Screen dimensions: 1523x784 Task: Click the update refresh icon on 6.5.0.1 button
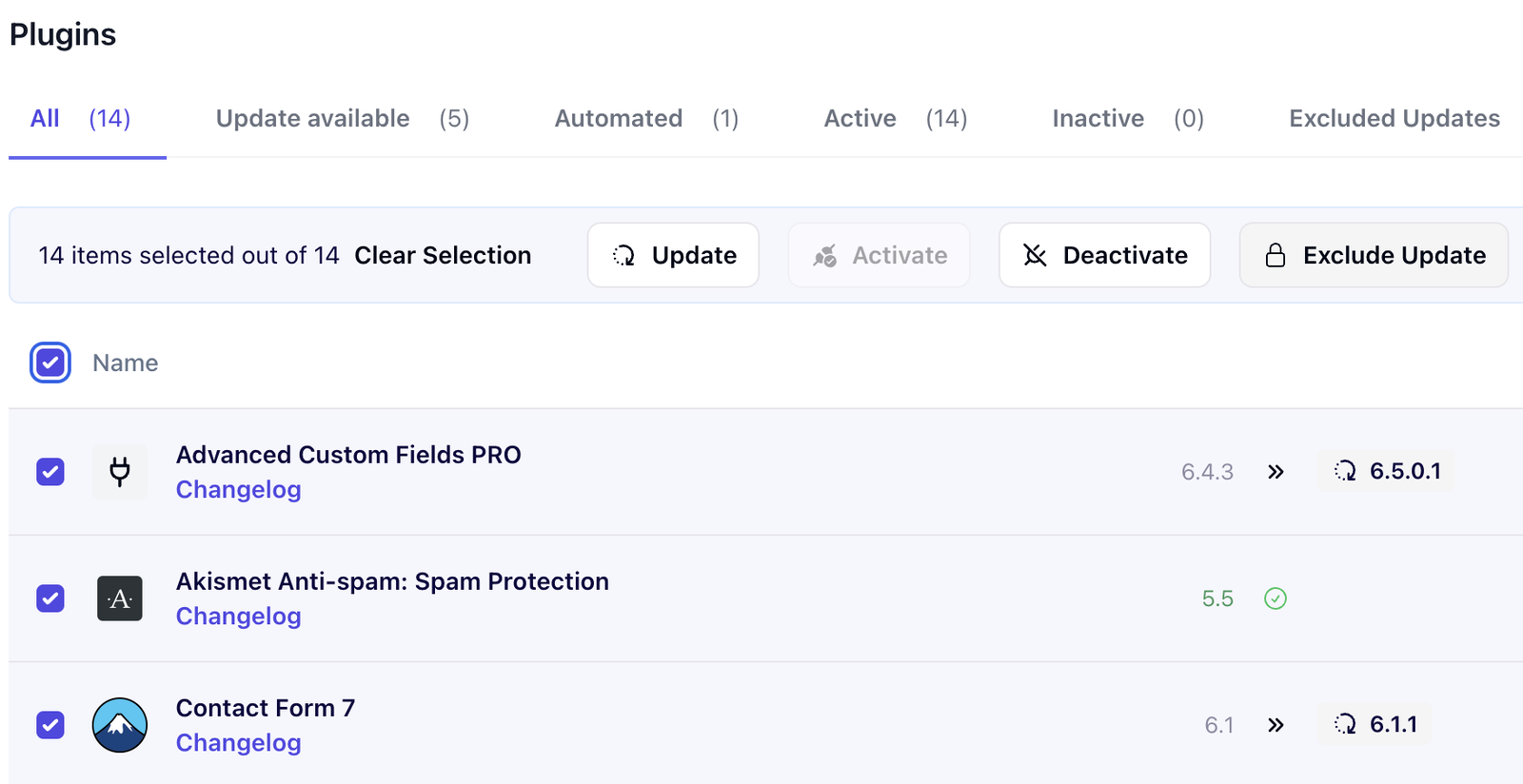point(1346,470)
